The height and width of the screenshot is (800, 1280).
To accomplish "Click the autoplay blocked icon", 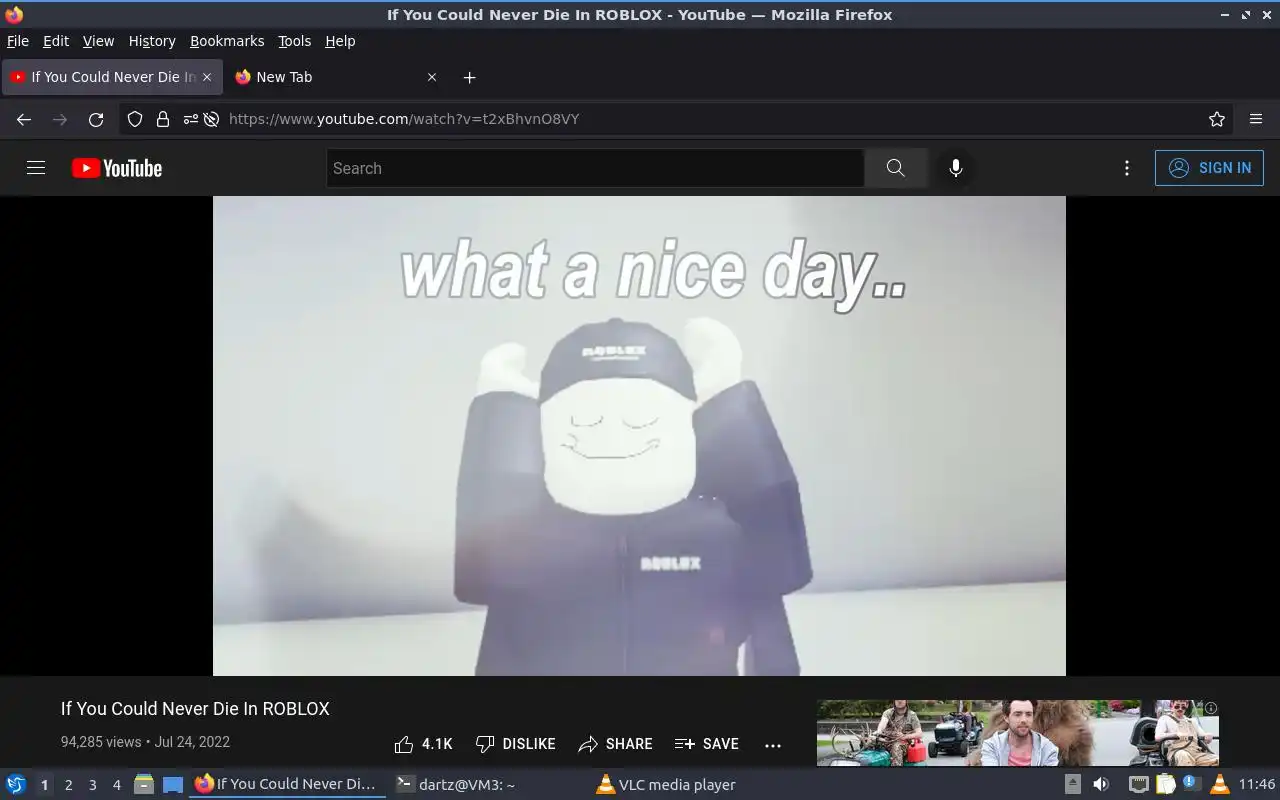I will (x=211, y=119).
